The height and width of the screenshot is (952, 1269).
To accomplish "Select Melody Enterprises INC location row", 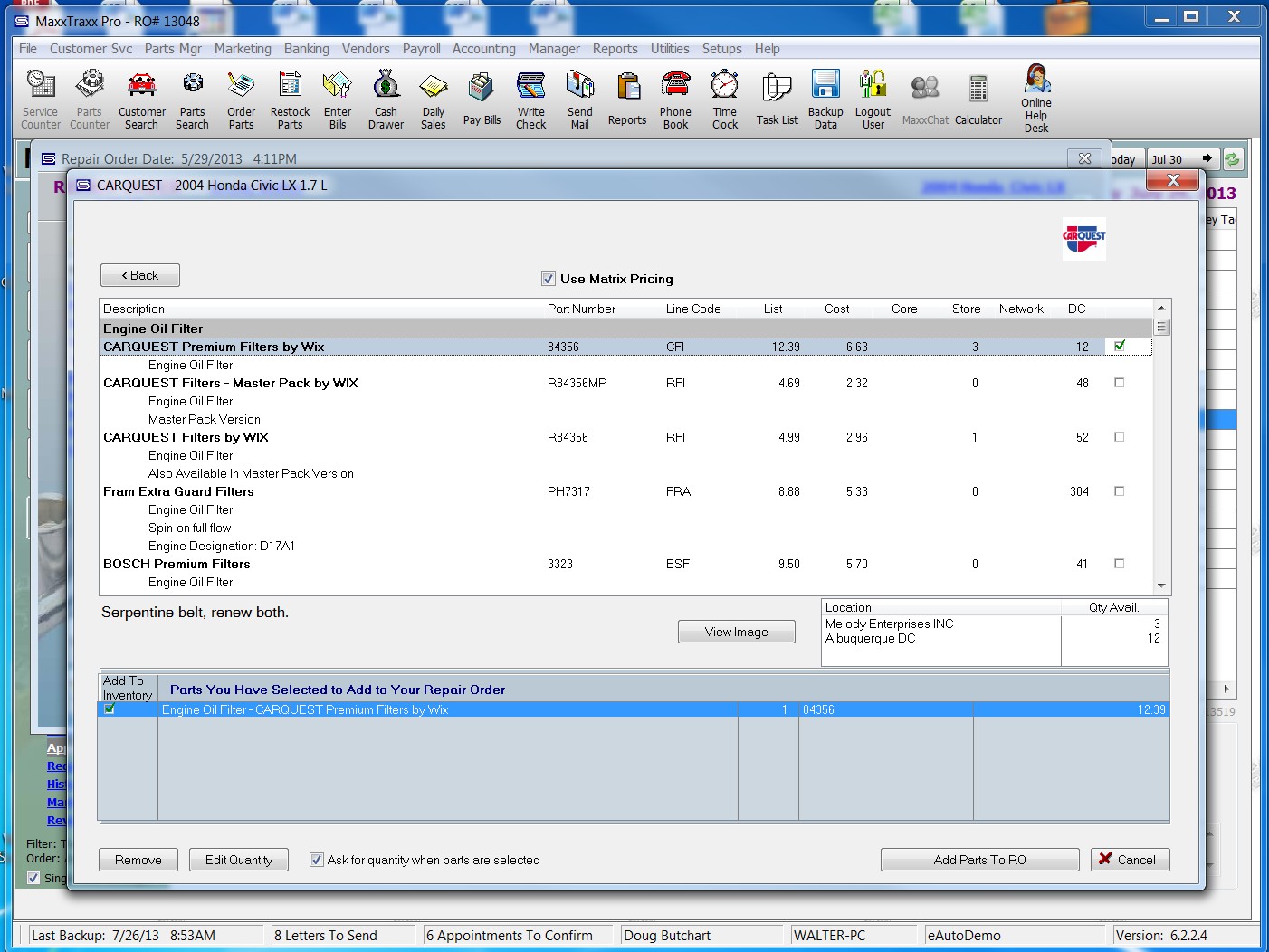I will click(x=994, y=624).
